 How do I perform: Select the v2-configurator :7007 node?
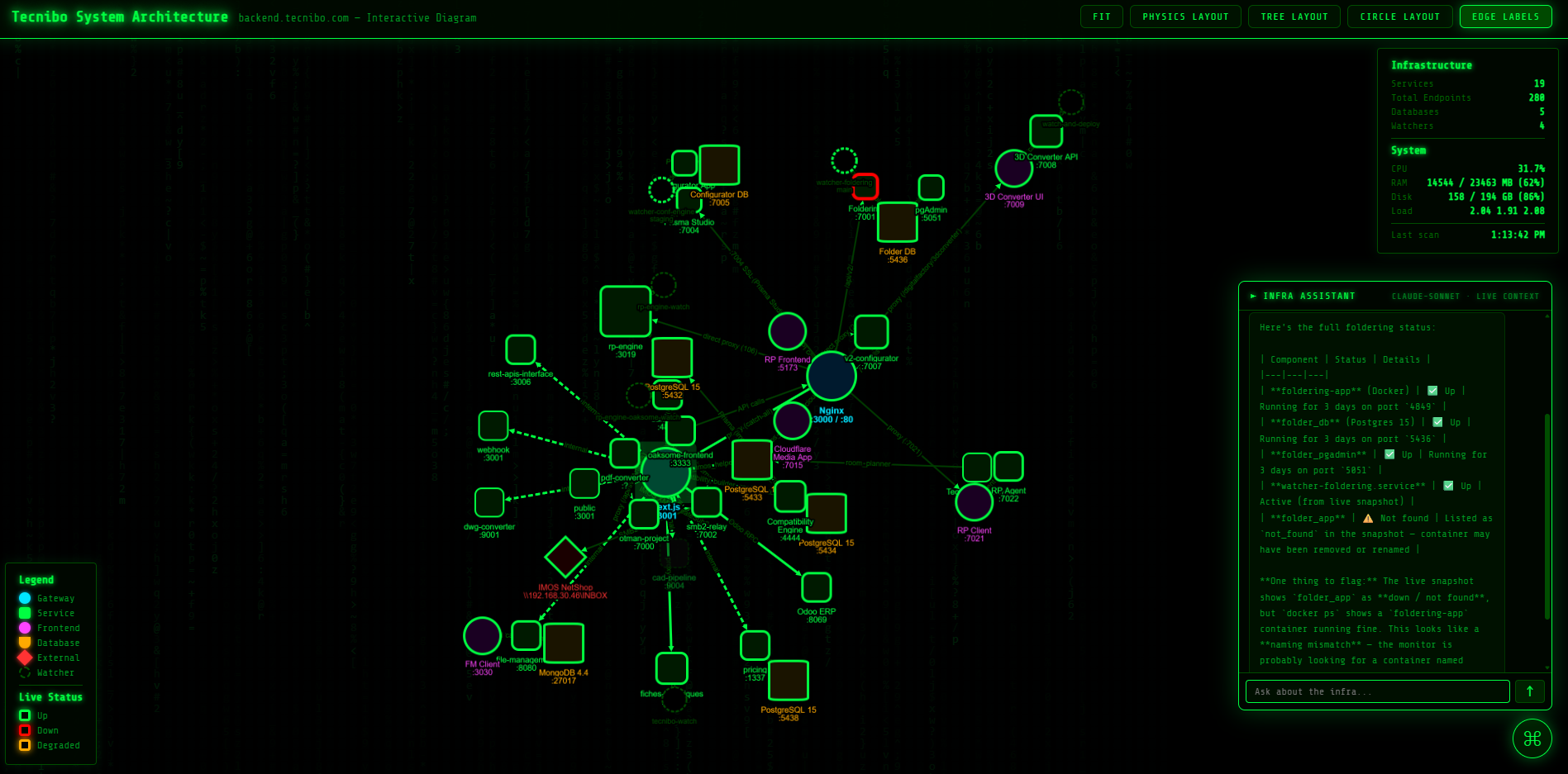pos(871,332)
